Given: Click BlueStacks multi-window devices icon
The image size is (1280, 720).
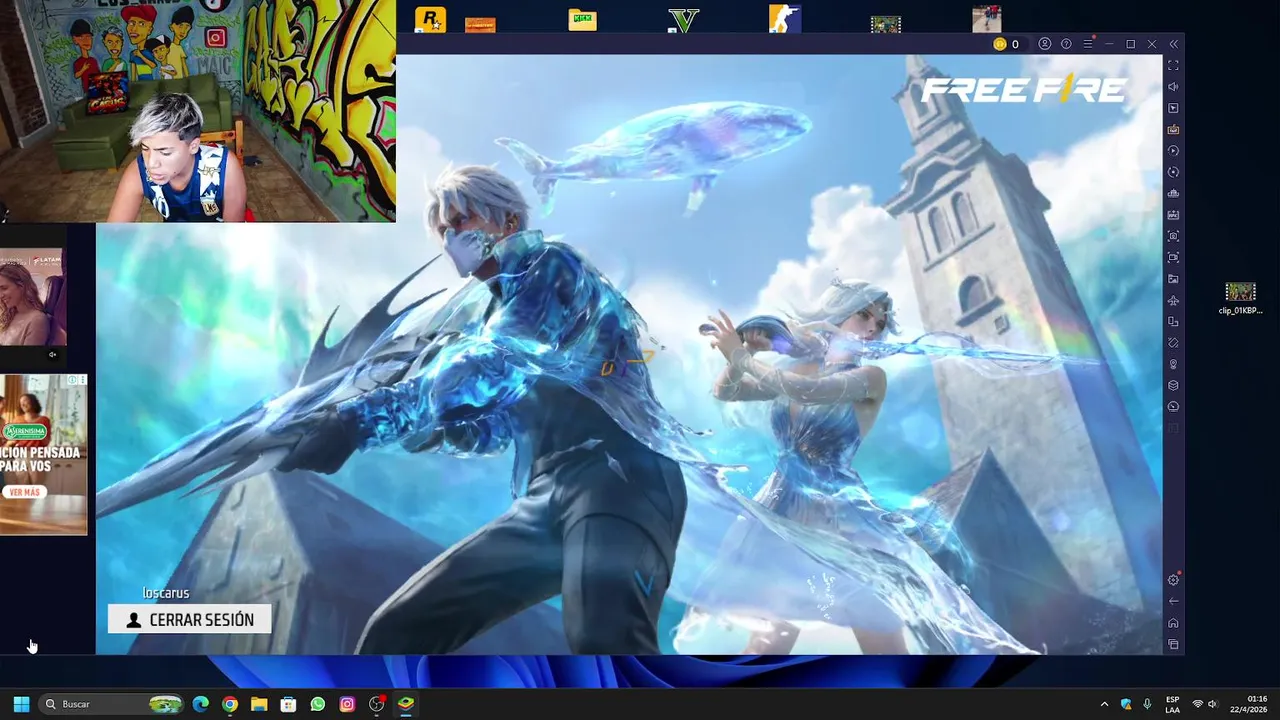Looking at the screenshot, I should coord(1174,321).
